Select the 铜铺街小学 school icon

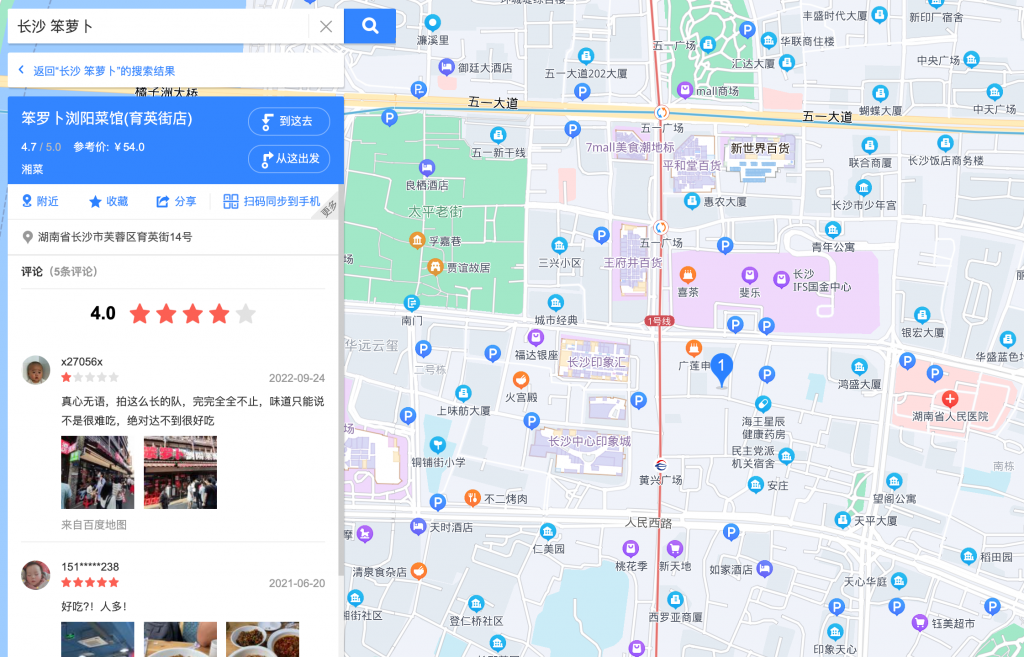click(438, 445)
